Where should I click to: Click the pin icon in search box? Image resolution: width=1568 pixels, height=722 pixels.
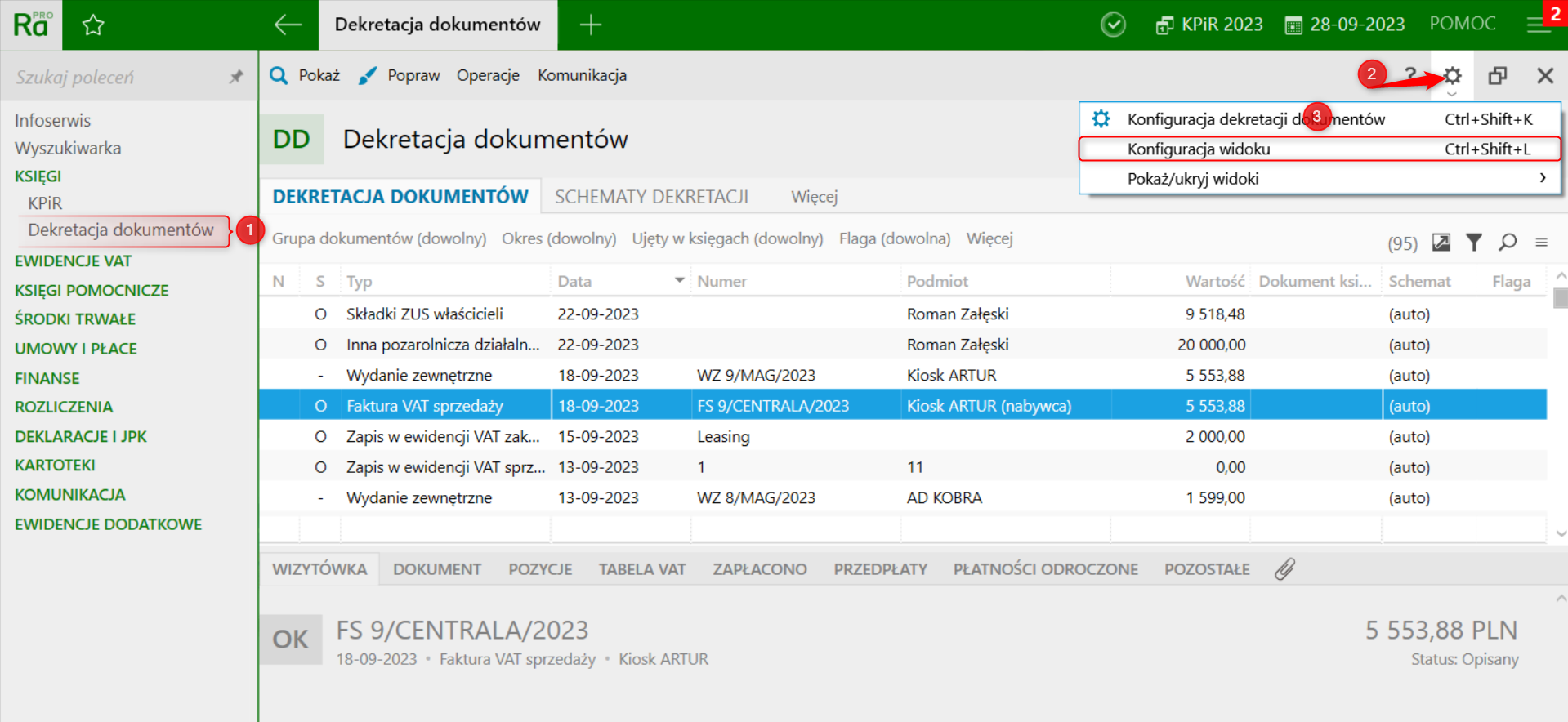pos(236,77)
